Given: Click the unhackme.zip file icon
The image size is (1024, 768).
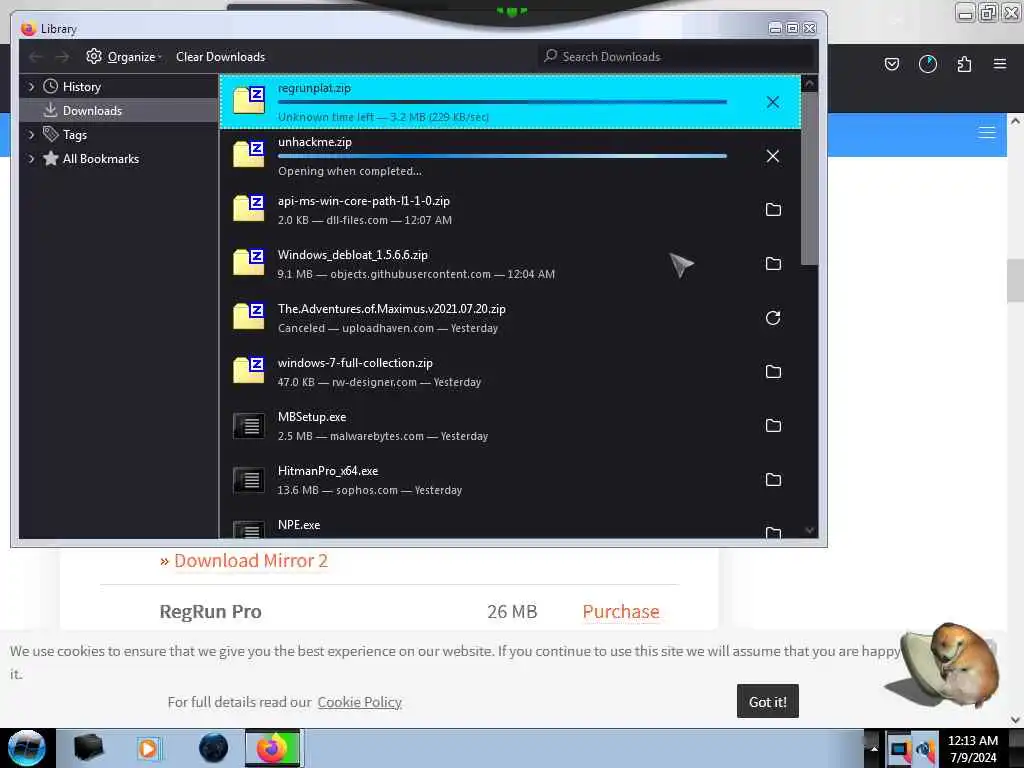Looking at the screenshot, I should [249, 155].
